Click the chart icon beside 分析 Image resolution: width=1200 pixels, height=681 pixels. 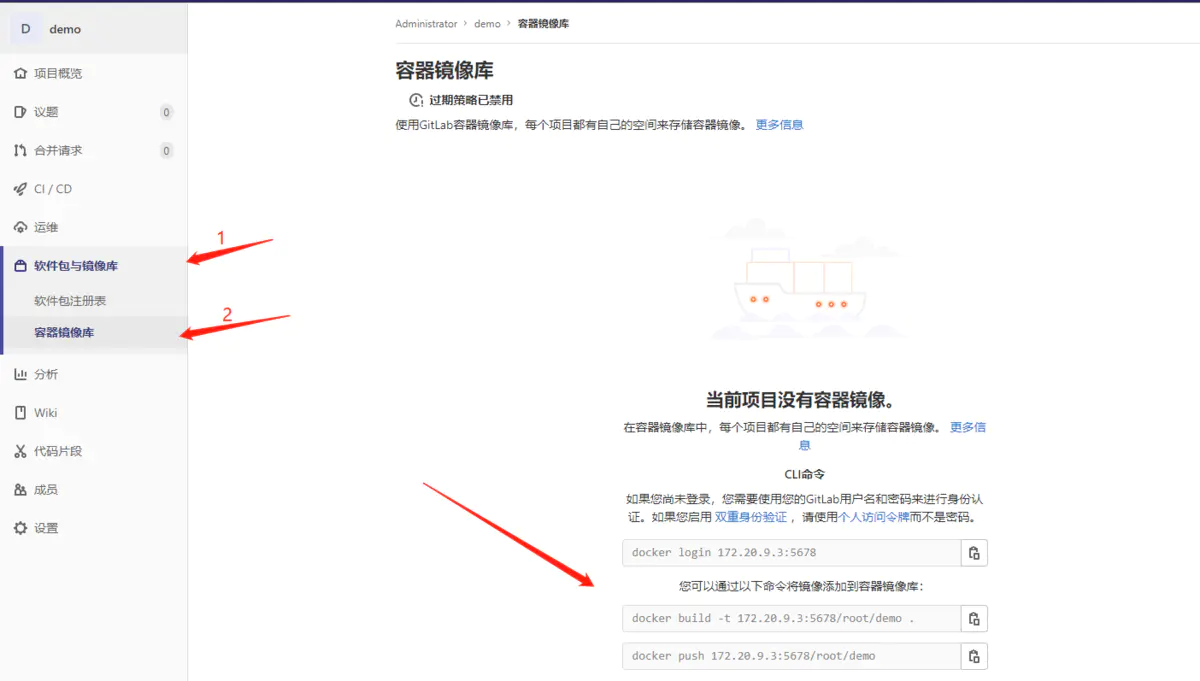tap(20, 374)
